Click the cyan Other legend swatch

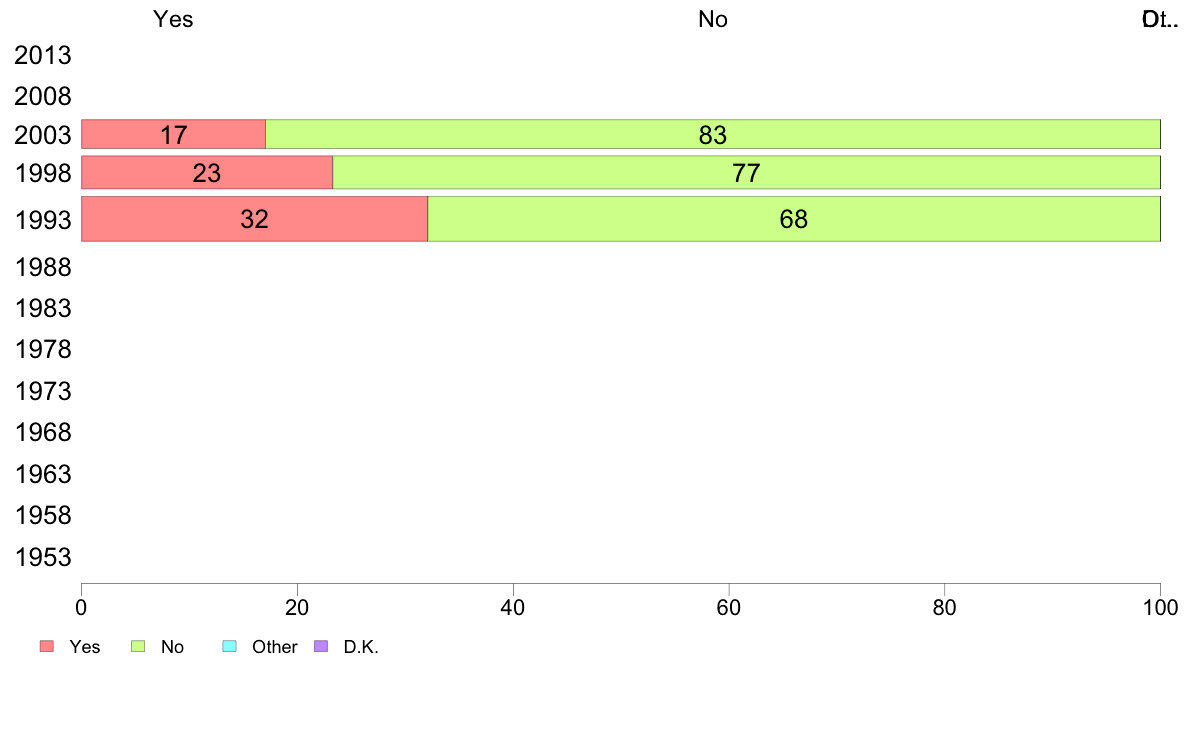click(x=228, y=647)
